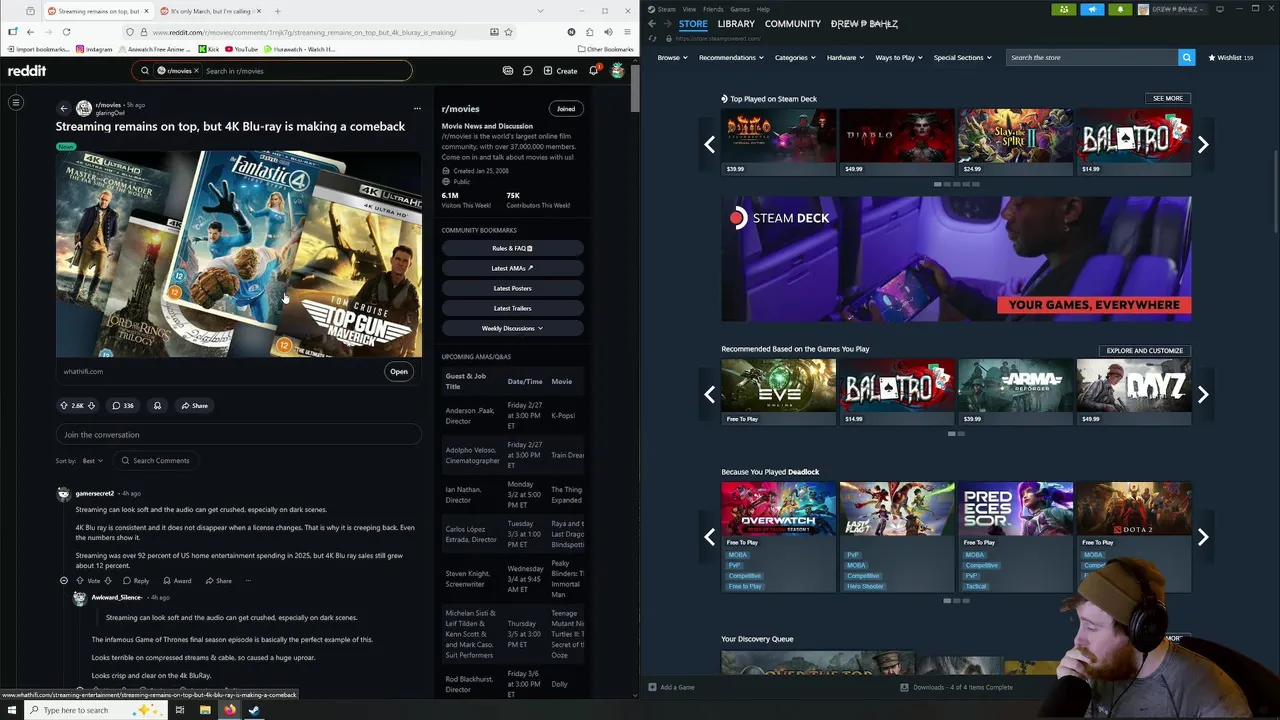Open Steam Special Sections dropdown
Viewport: 1280px width, 720px height.
(x=963, y=58)
